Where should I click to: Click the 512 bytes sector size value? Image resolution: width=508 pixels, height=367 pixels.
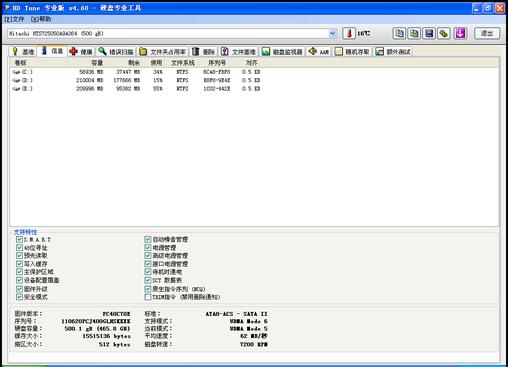click(x=114, y=344)
